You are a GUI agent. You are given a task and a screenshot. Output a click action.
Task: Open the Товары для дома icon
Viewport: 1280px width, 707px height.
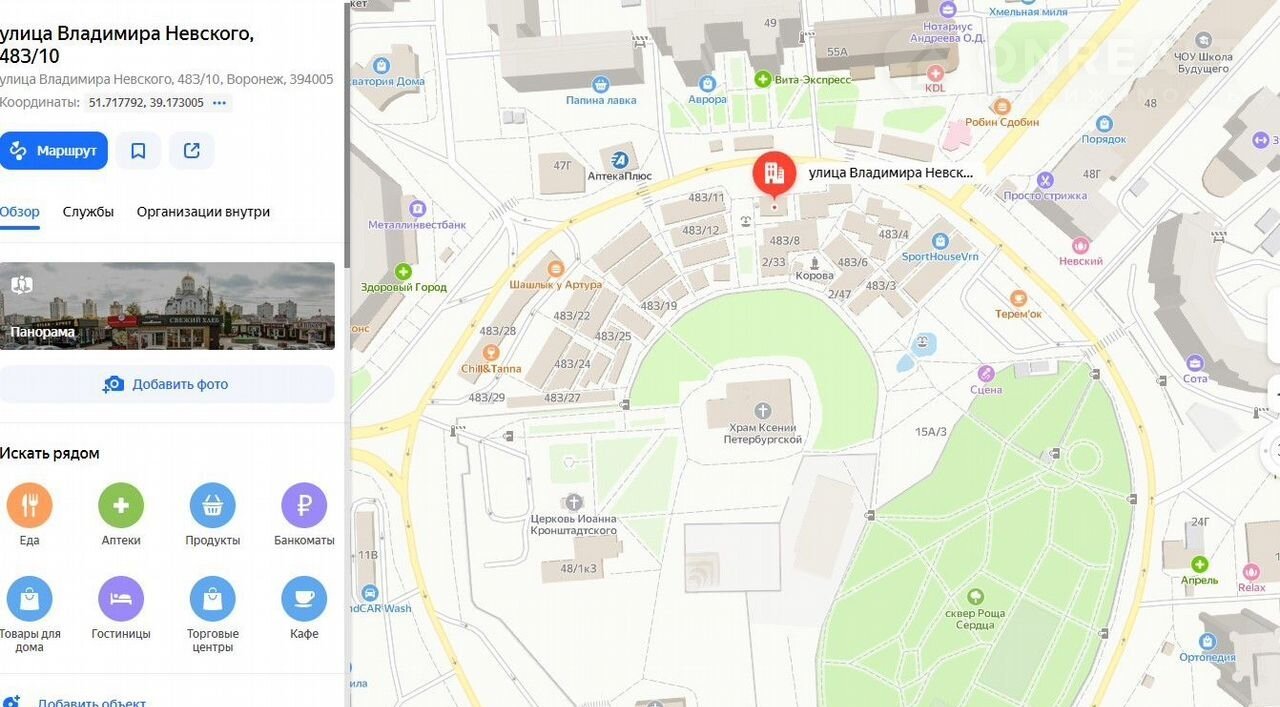click(x=29, y=599)
